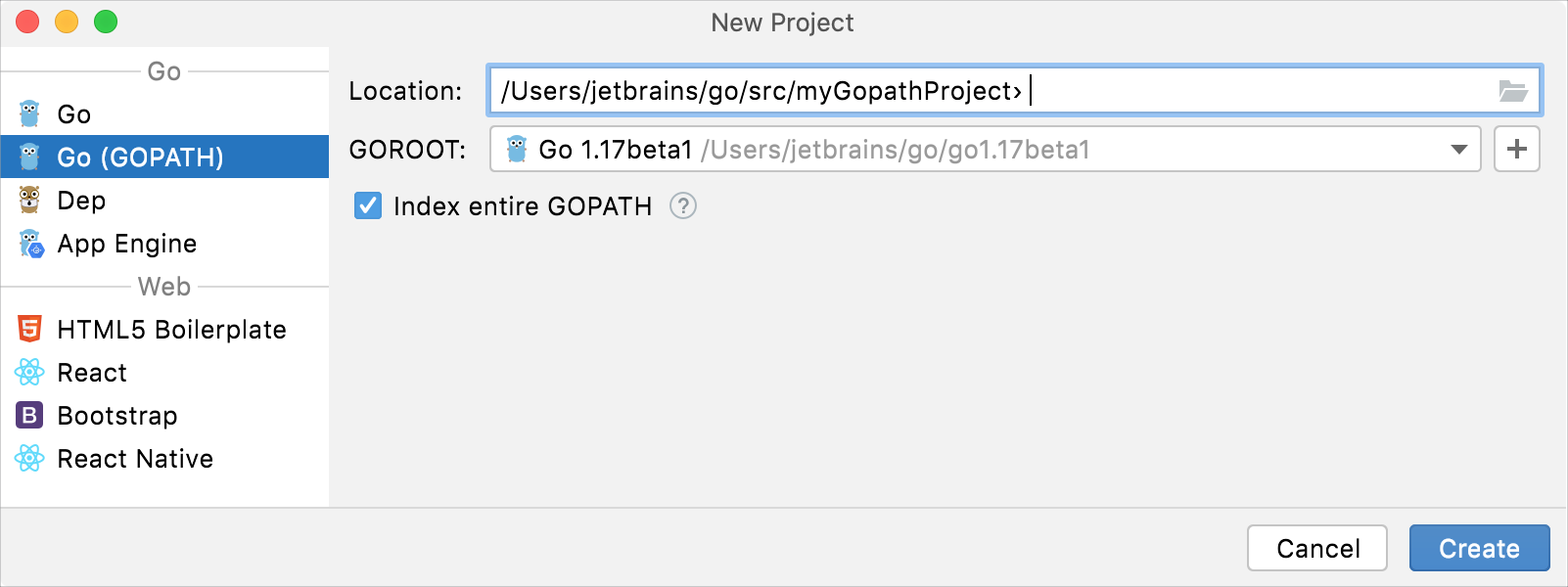Close the New Project window
The width and height of the screenshot is (1568, 587).
[27, 22]
